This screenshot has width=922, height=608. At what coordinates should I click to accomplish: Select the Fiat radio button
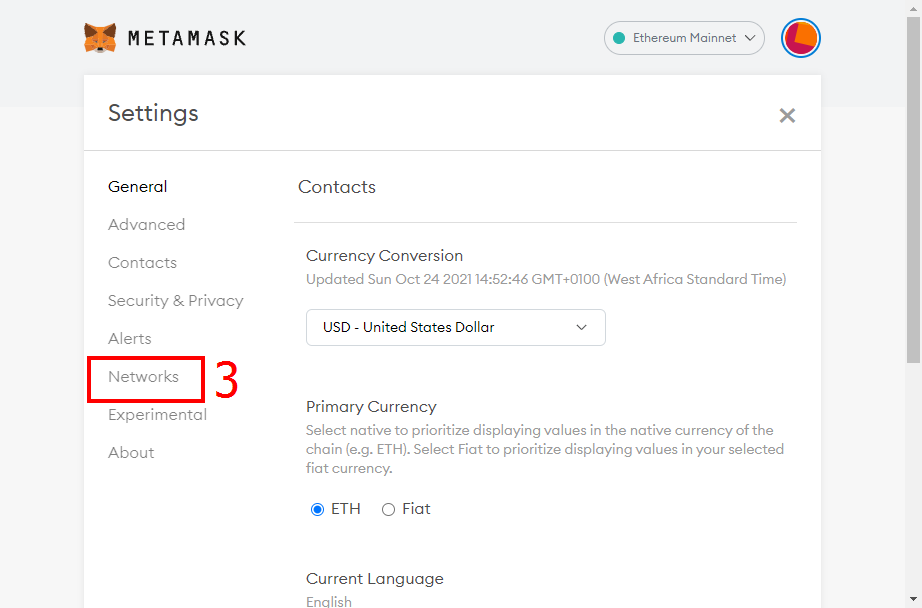[388, 509]
